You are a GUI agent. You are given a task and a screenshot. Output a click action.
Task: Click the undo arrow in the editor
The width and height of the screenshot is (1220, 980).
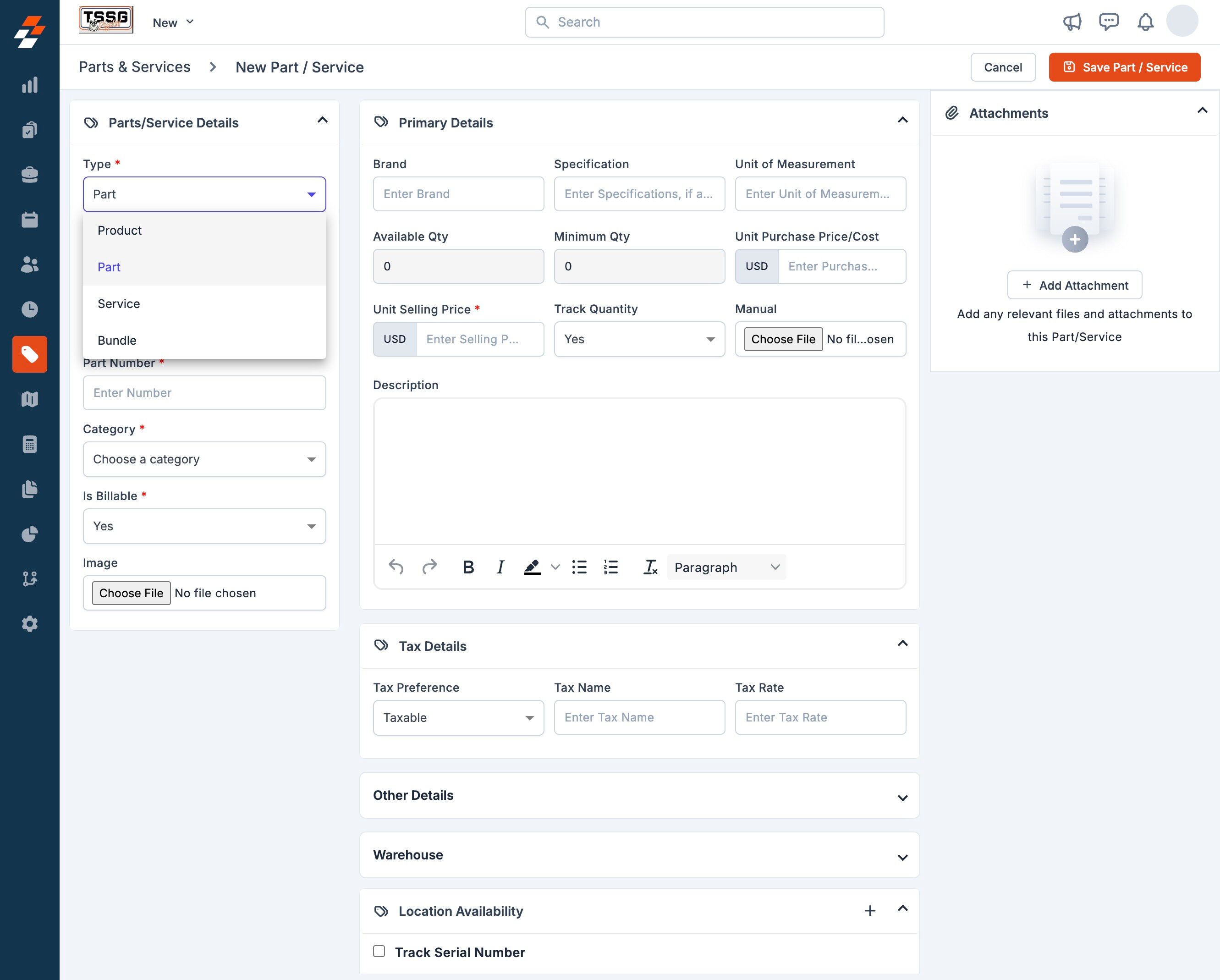(396, 567)
